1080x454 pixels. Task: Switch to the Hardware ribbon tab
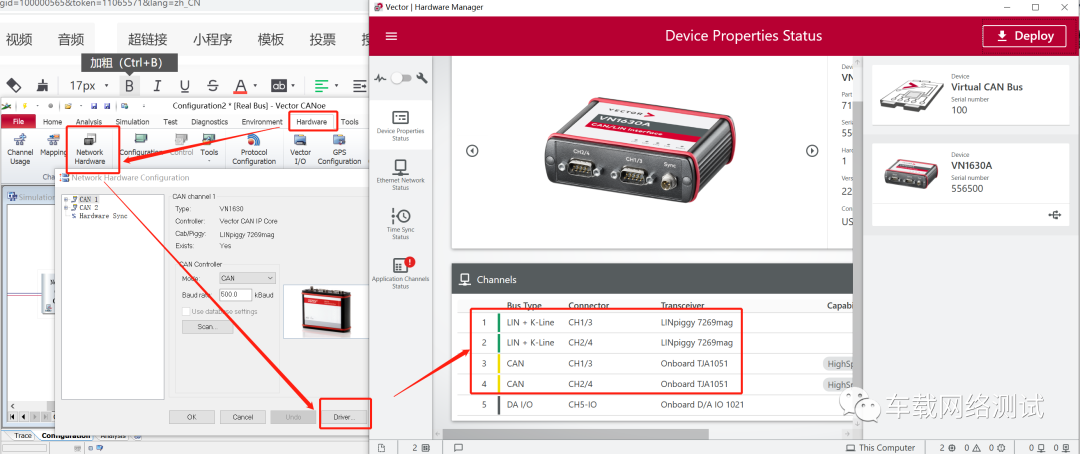tap(311, 122)
